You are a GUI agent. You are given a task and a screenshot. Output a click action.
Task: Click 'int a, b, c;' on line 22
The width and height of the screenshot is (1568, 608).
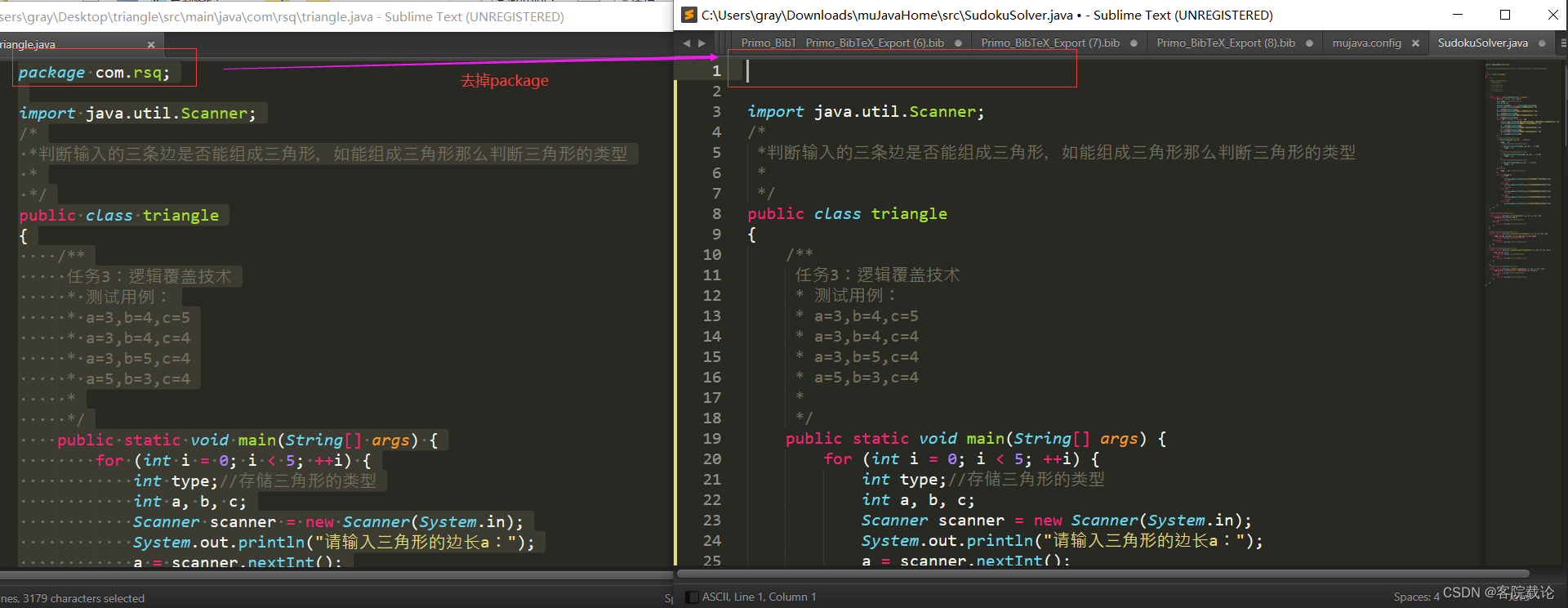coord(918,500)
